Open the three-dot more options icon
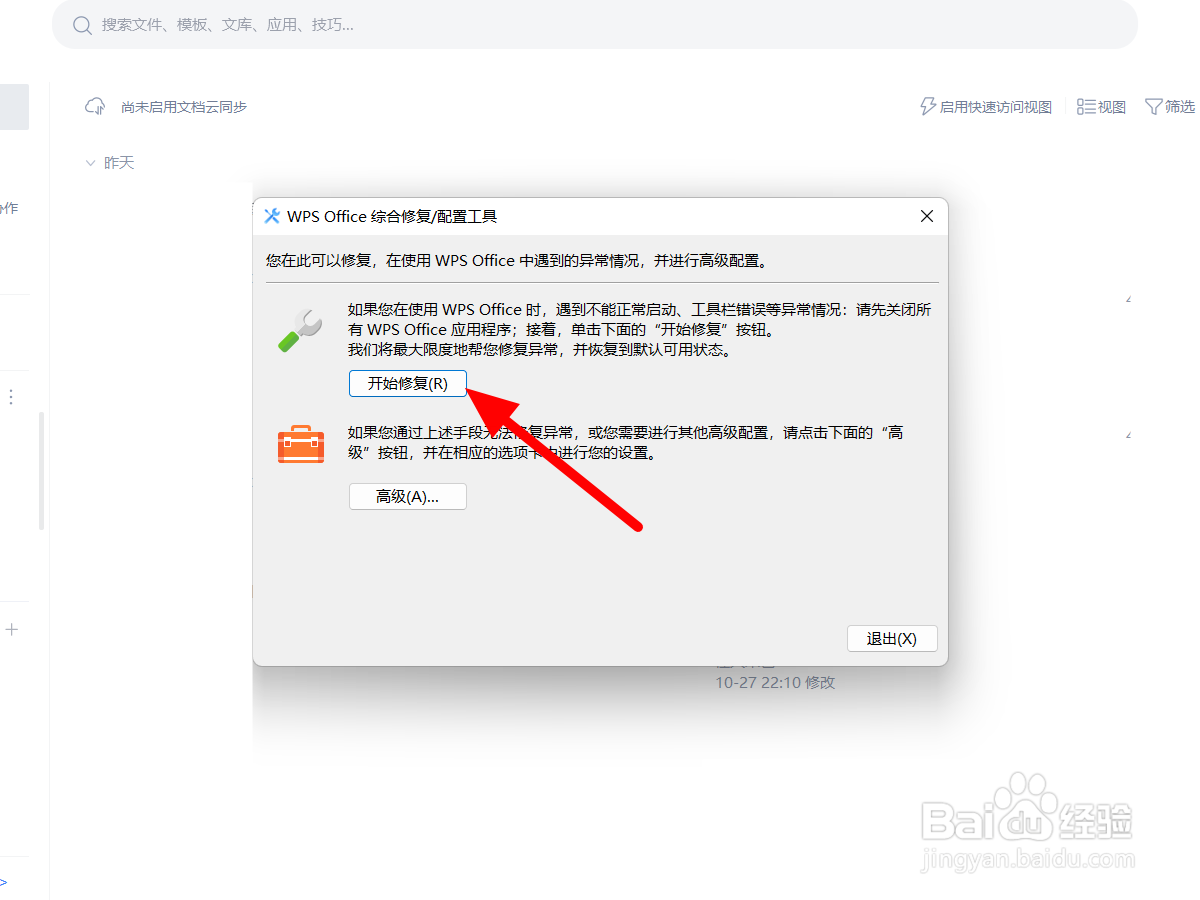 click(x=11, y=396)
